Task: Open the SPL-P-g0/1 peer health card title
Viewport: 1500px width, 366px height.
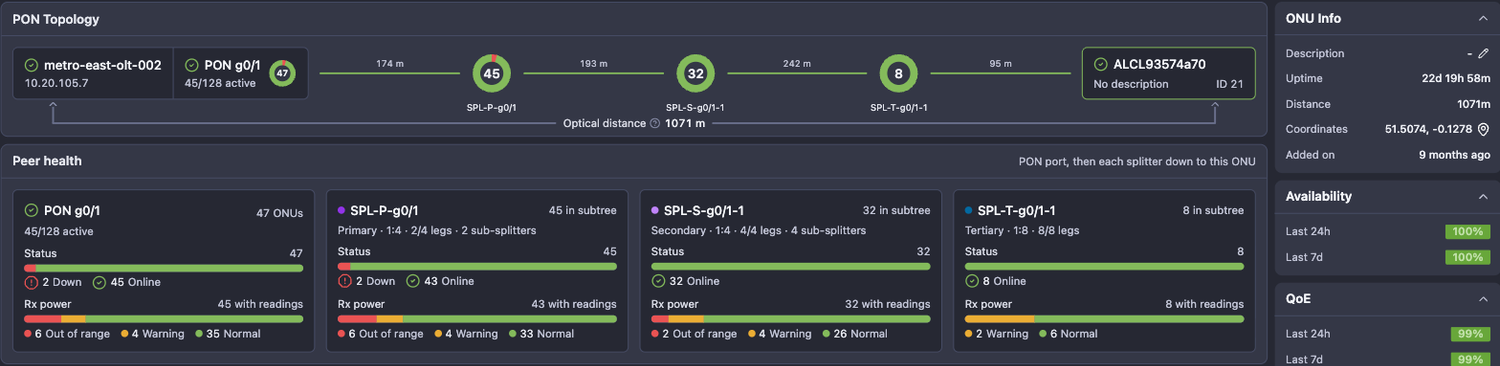Action: click(x=384, y=211)
